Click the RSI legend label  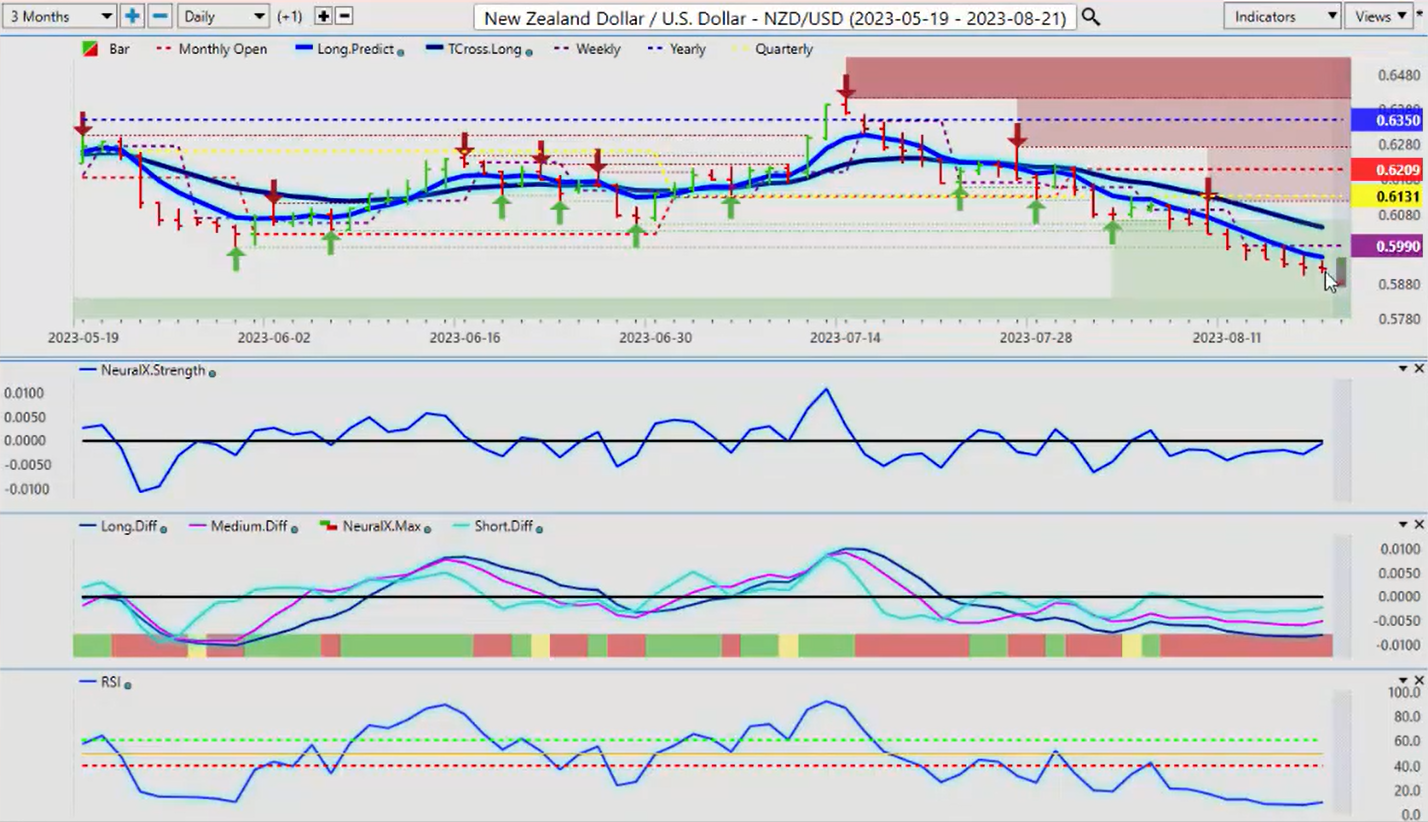(110, 682)
